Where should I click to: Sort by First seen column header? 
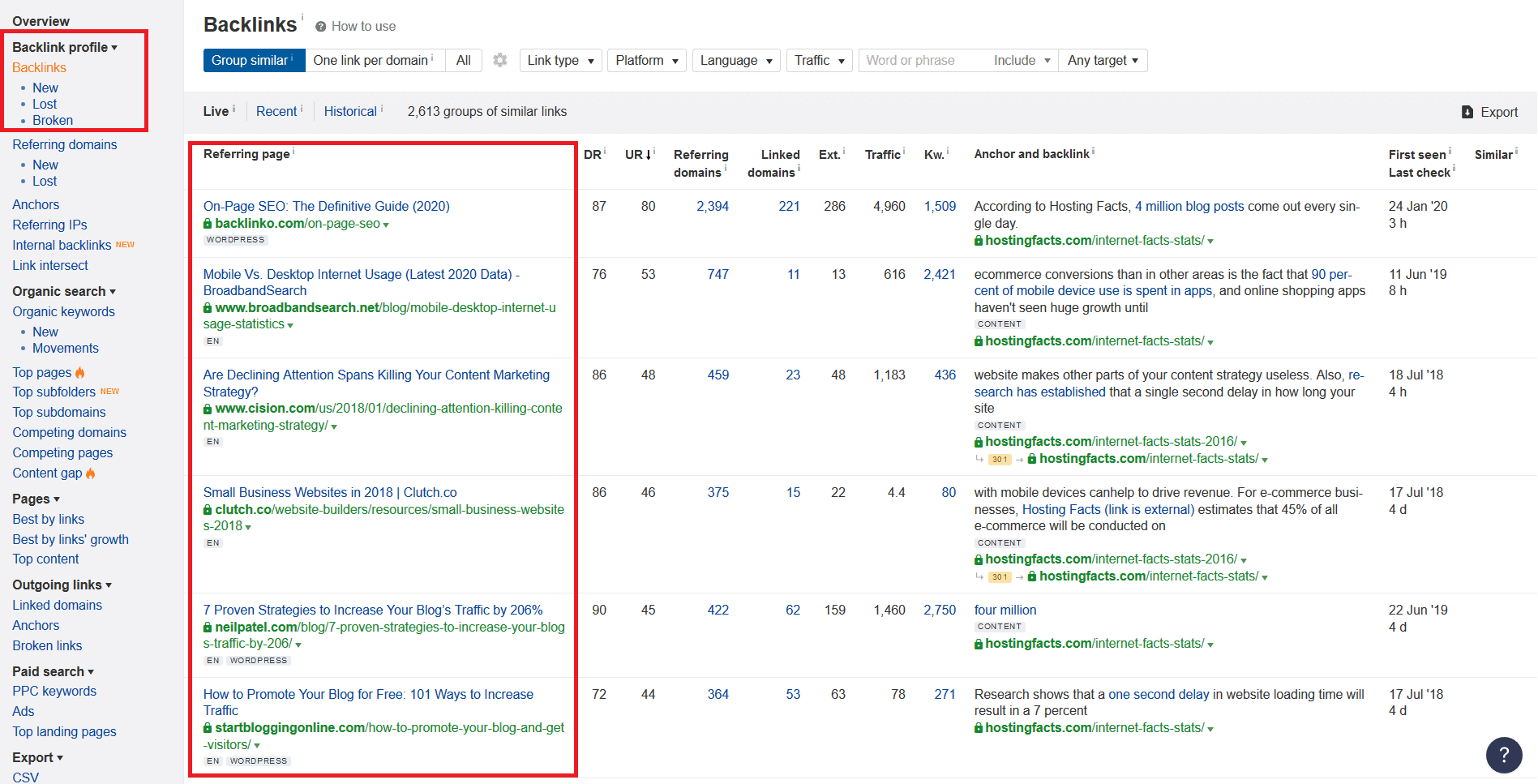pos(1417,154)
